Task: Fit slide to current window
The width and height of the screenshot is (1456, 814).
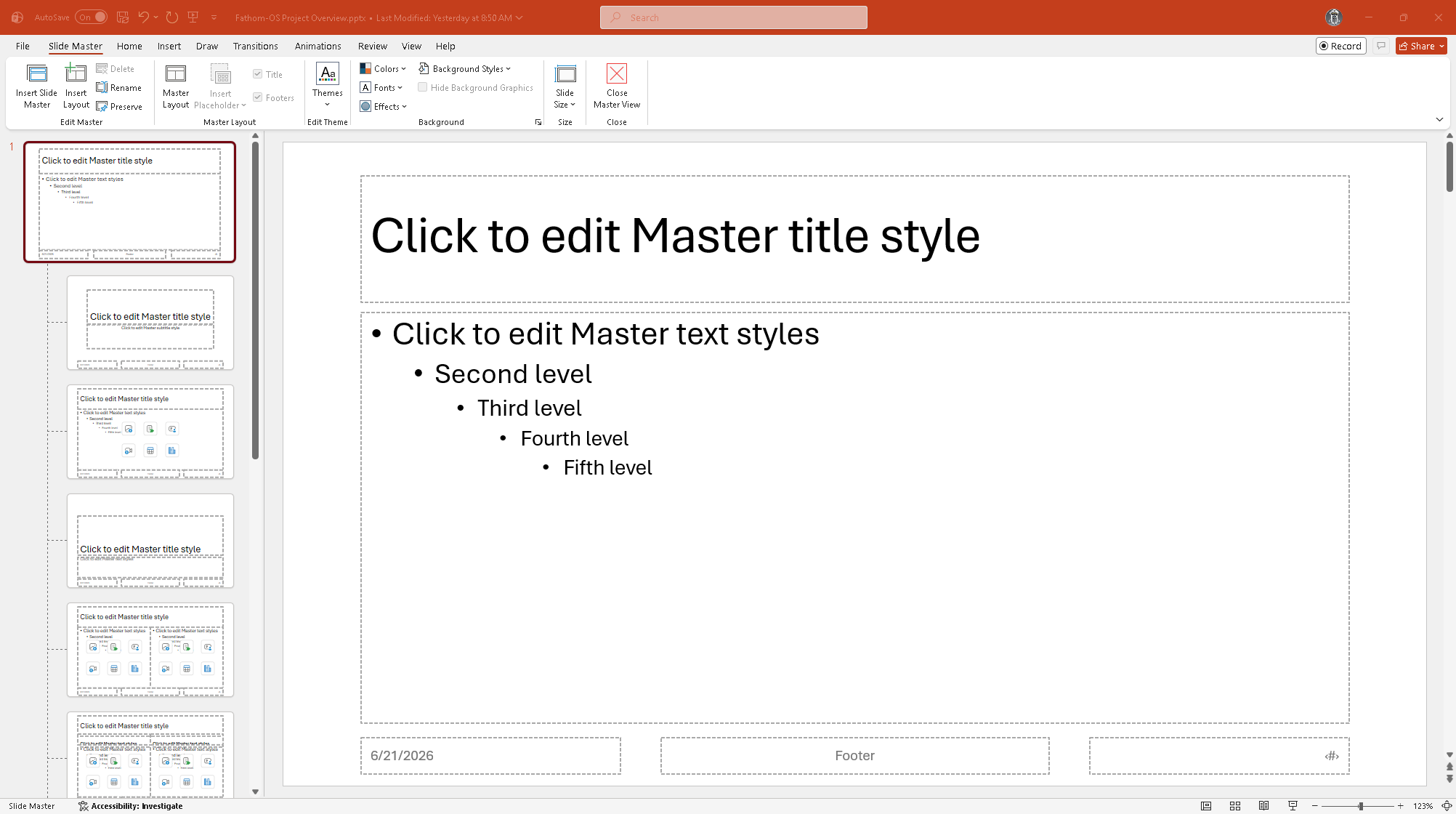Action: click(x=1447, y=805)
